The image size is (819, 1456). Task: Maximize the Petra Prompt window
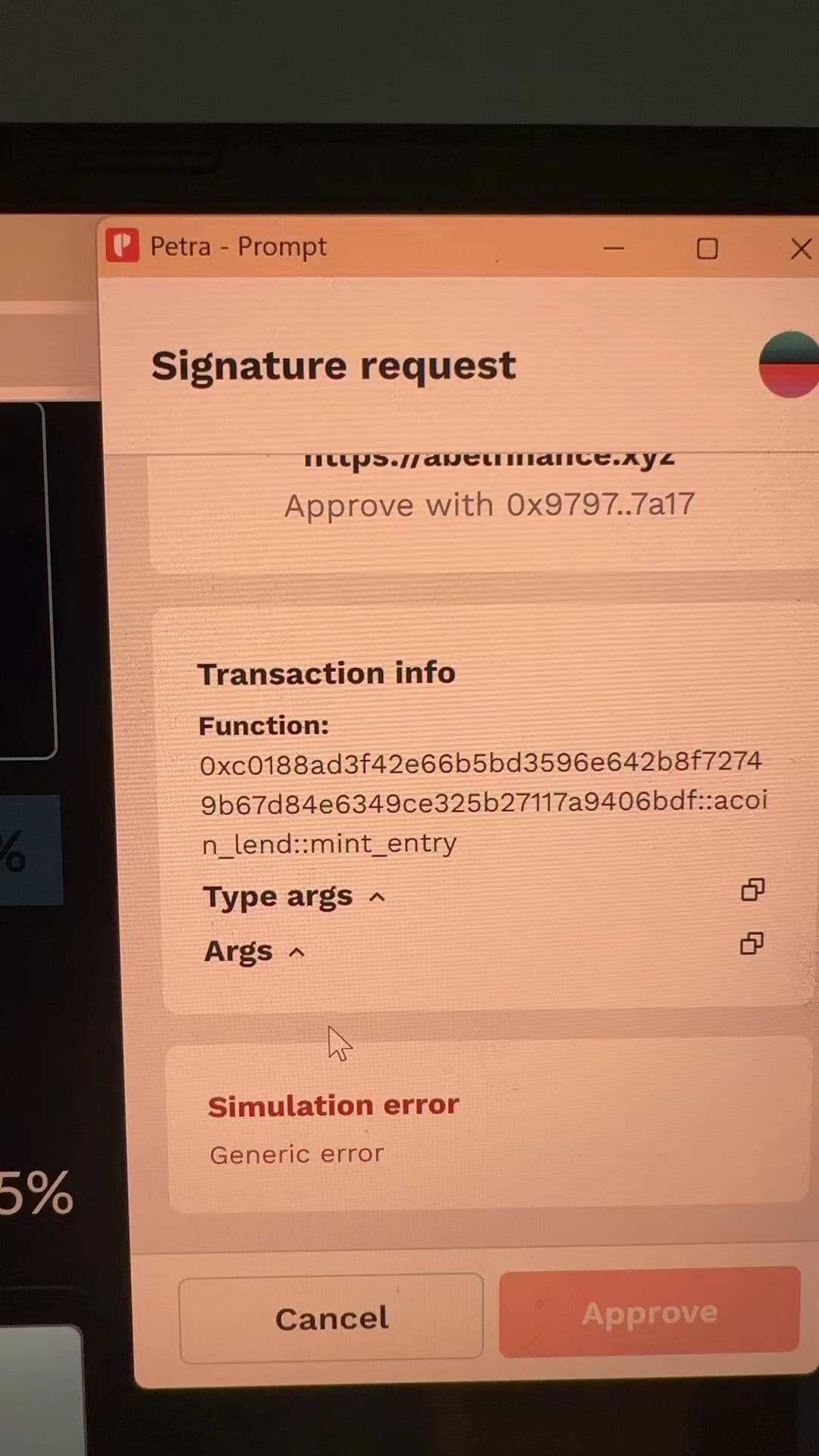(x=707, y=249)
